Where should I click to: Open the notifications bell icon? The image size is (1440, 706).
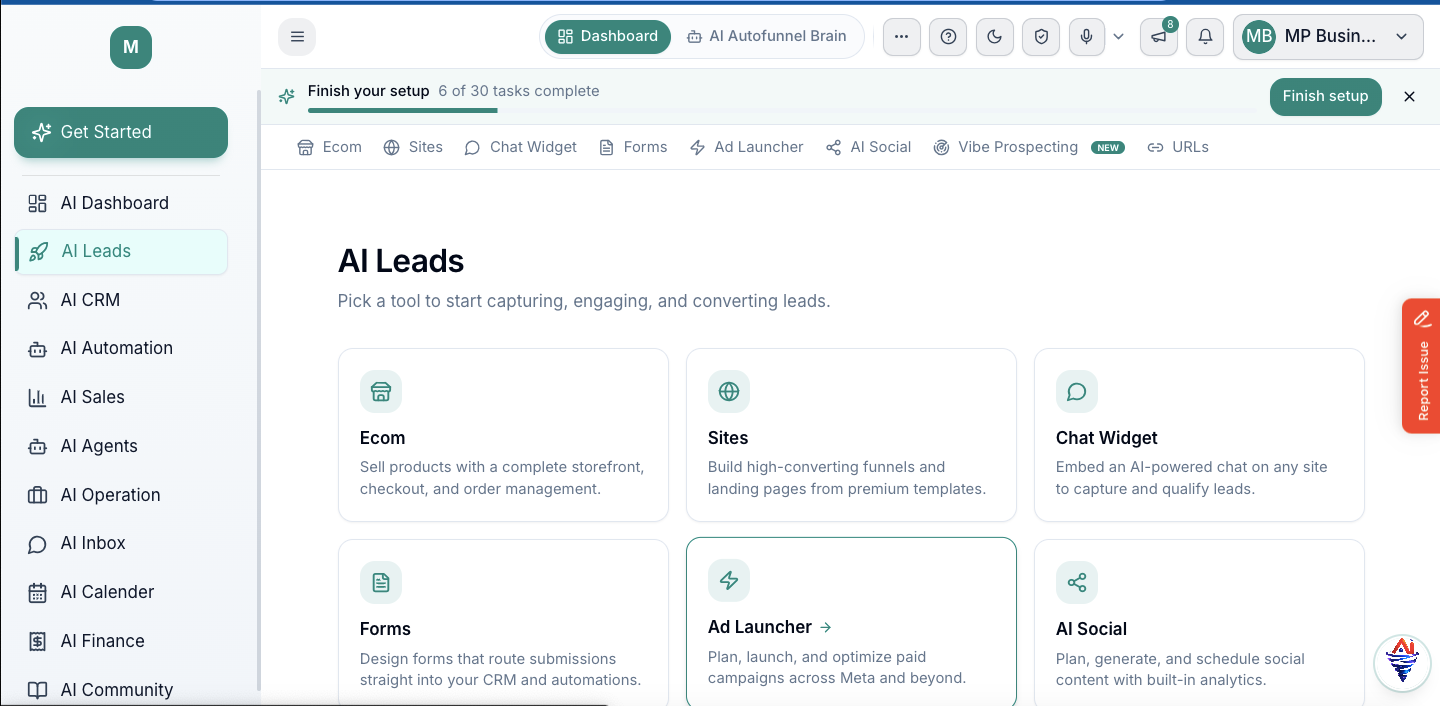[1205, 37]
